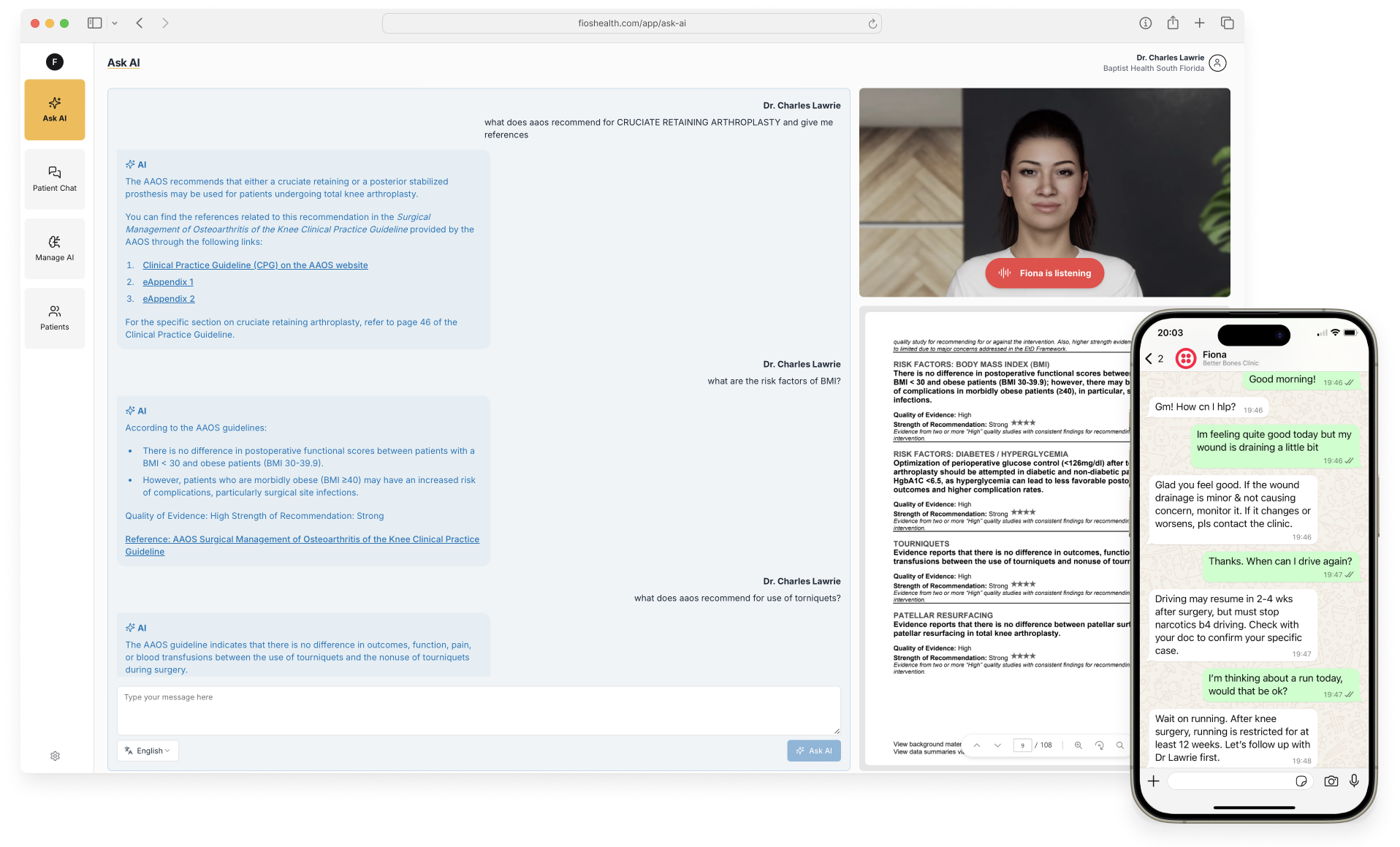Go forward using the browser forward arrow
This screenshot has height=847, width=1400.
[x=165, y=23]
